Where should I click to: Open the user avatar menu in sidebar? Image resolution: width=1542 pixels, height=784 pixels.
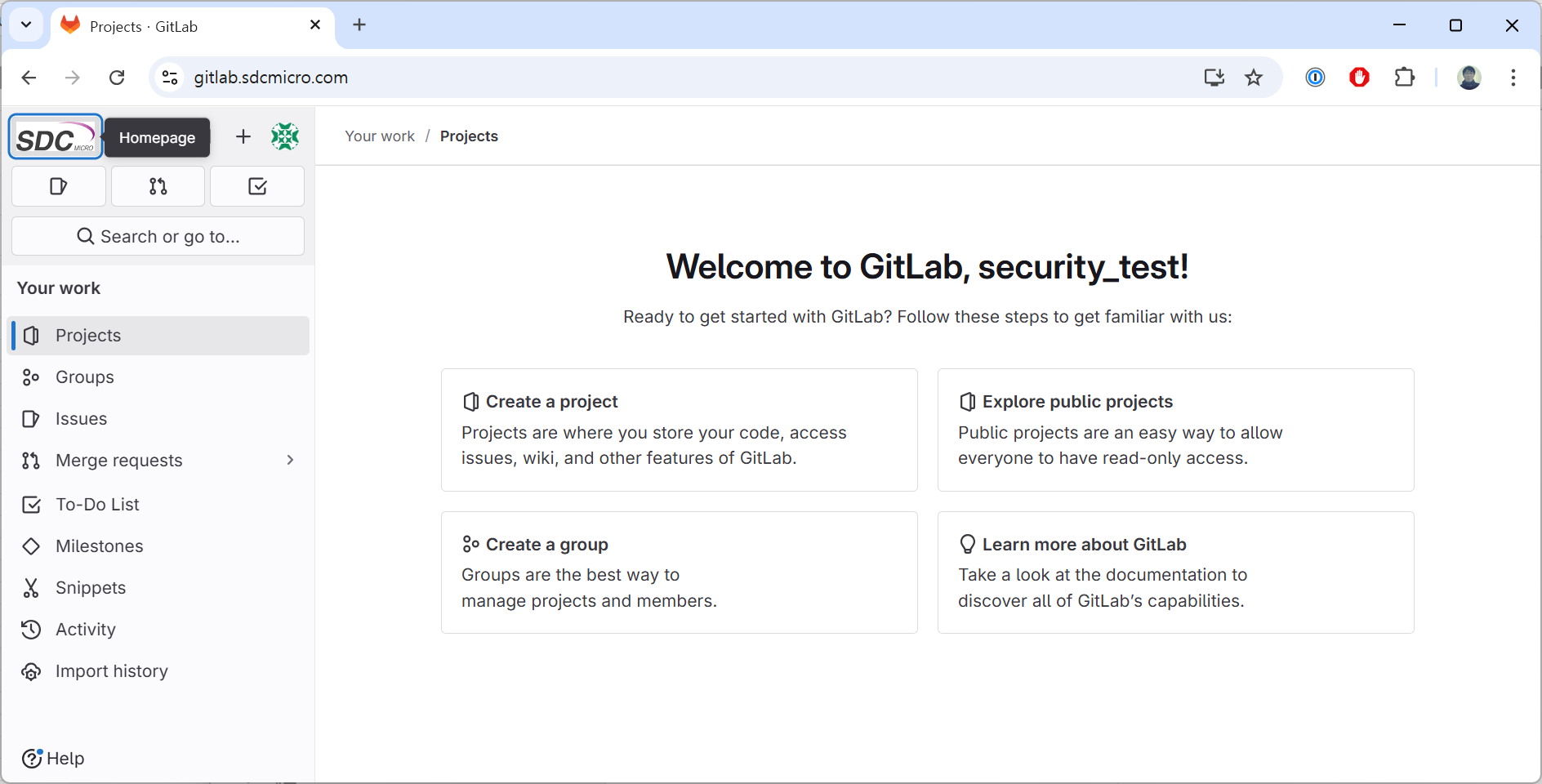click(285, 136)
